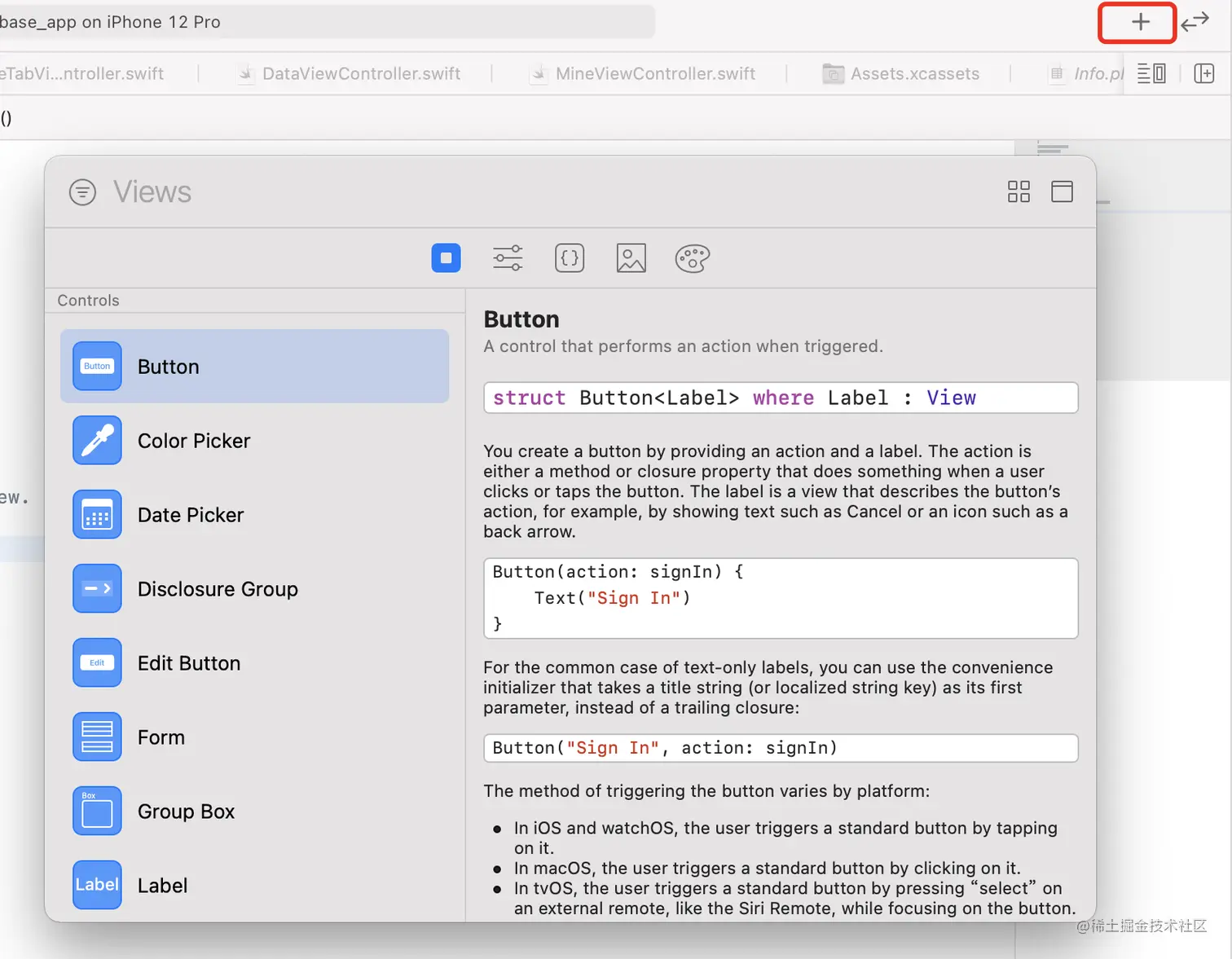Screen dimensions: 1232x959
Task: Click the Button(action: signIn) code sample
Action: coord(781,598)
